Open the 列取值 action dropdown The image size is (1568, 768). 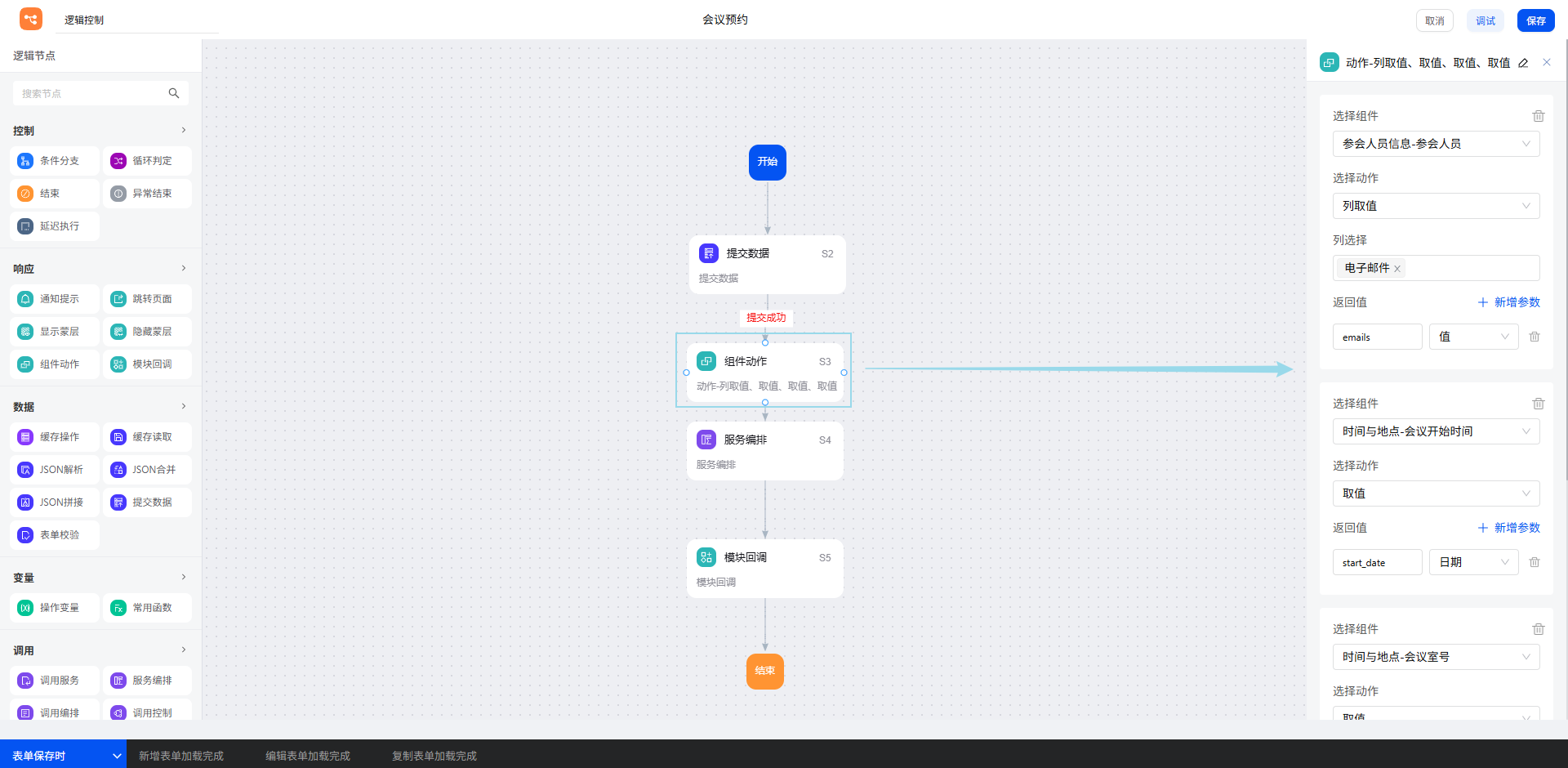tap(1436, 206)
